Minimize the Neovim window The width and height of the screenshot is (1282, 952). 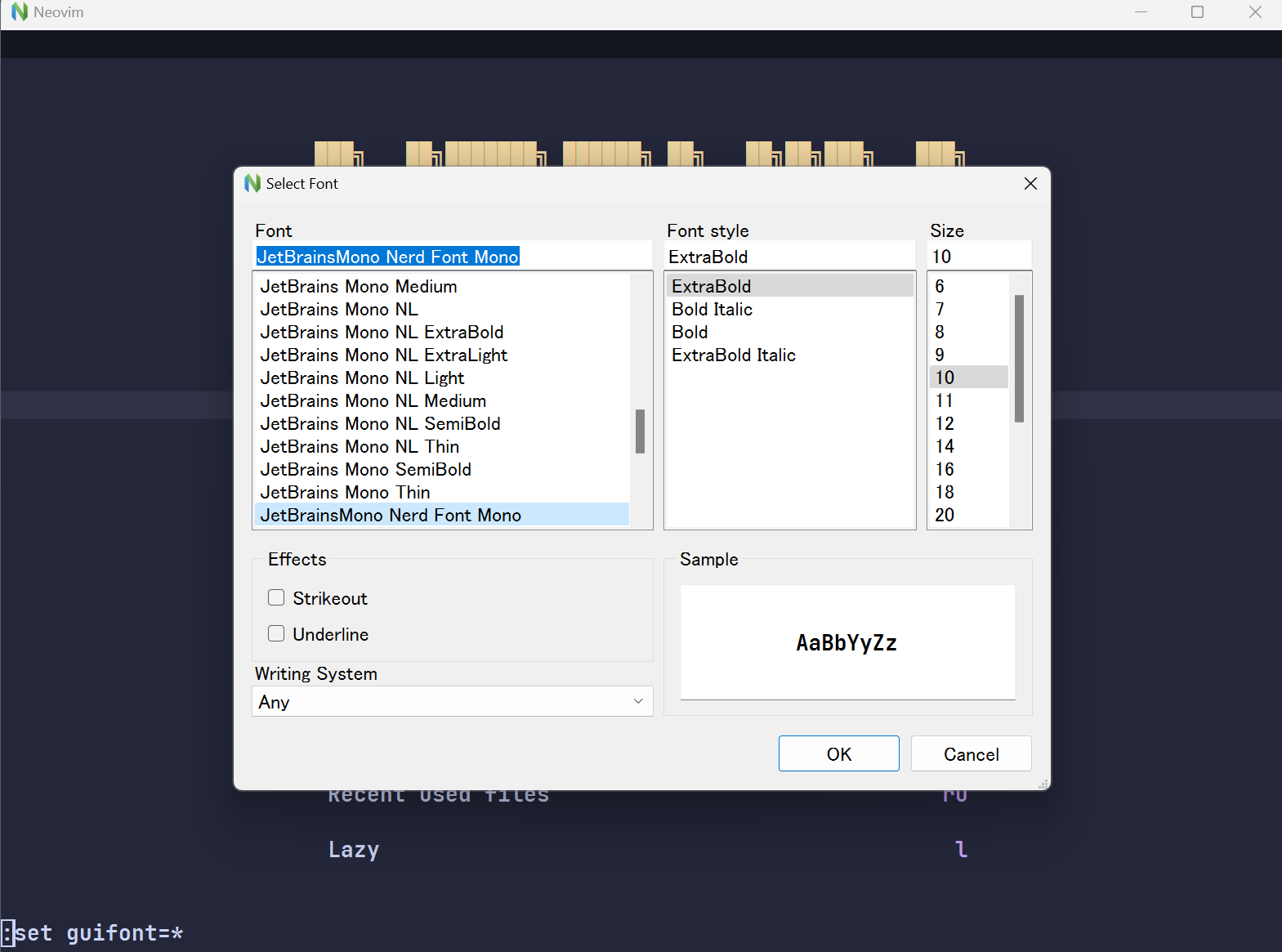[1141, 12]
